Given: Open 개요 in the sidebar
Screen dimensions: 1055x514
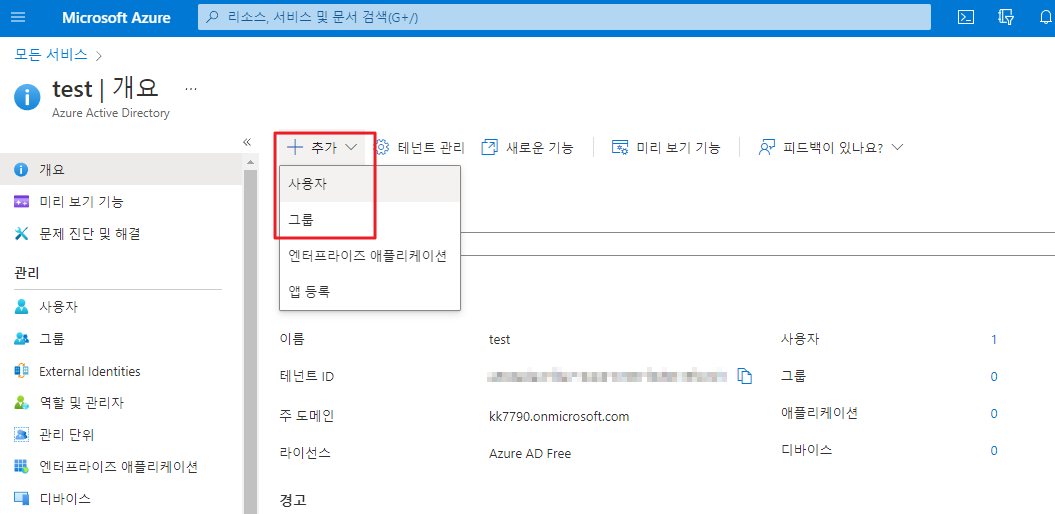Looking at the screenshot, I should click(121, 170).
